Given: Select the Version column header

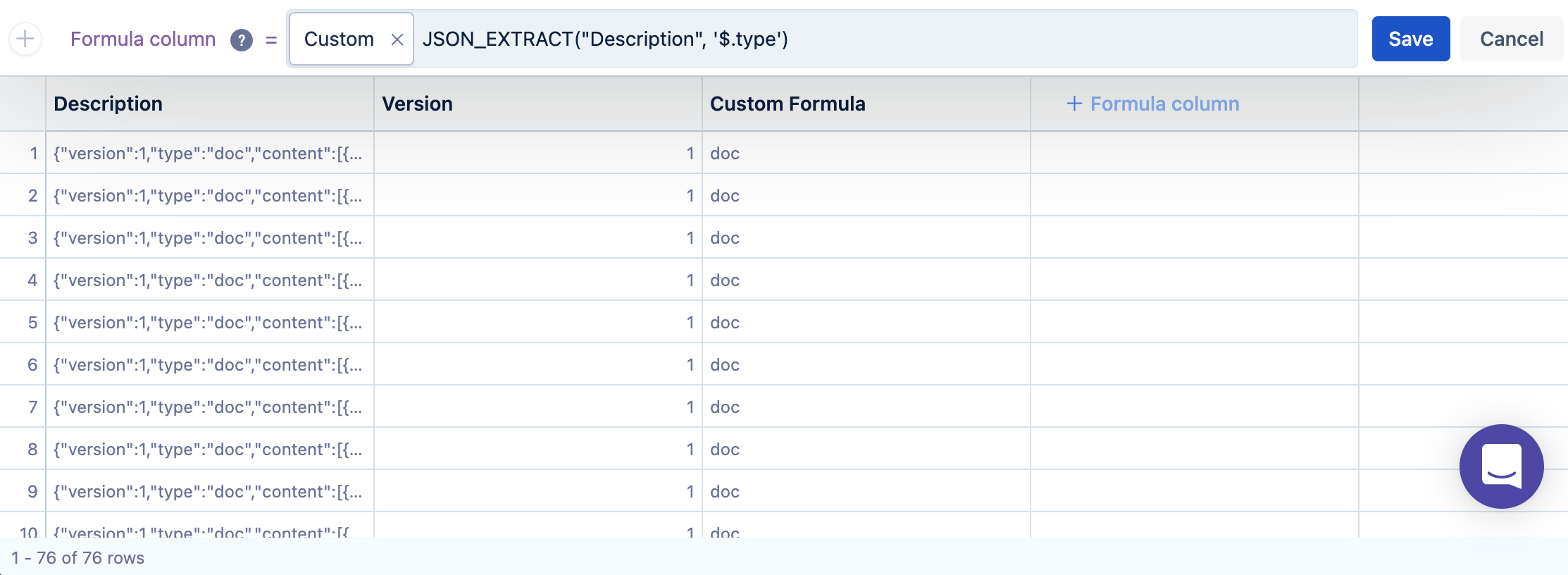Looking at the screenshot, I should point(417,104).
